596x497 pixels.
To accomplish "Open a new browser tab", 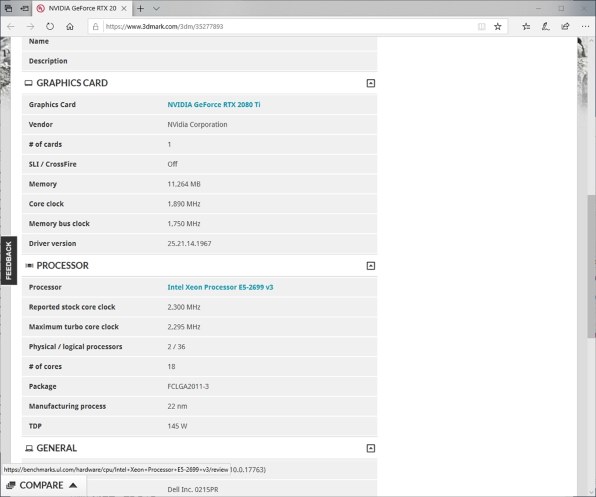I will point(140,8).
